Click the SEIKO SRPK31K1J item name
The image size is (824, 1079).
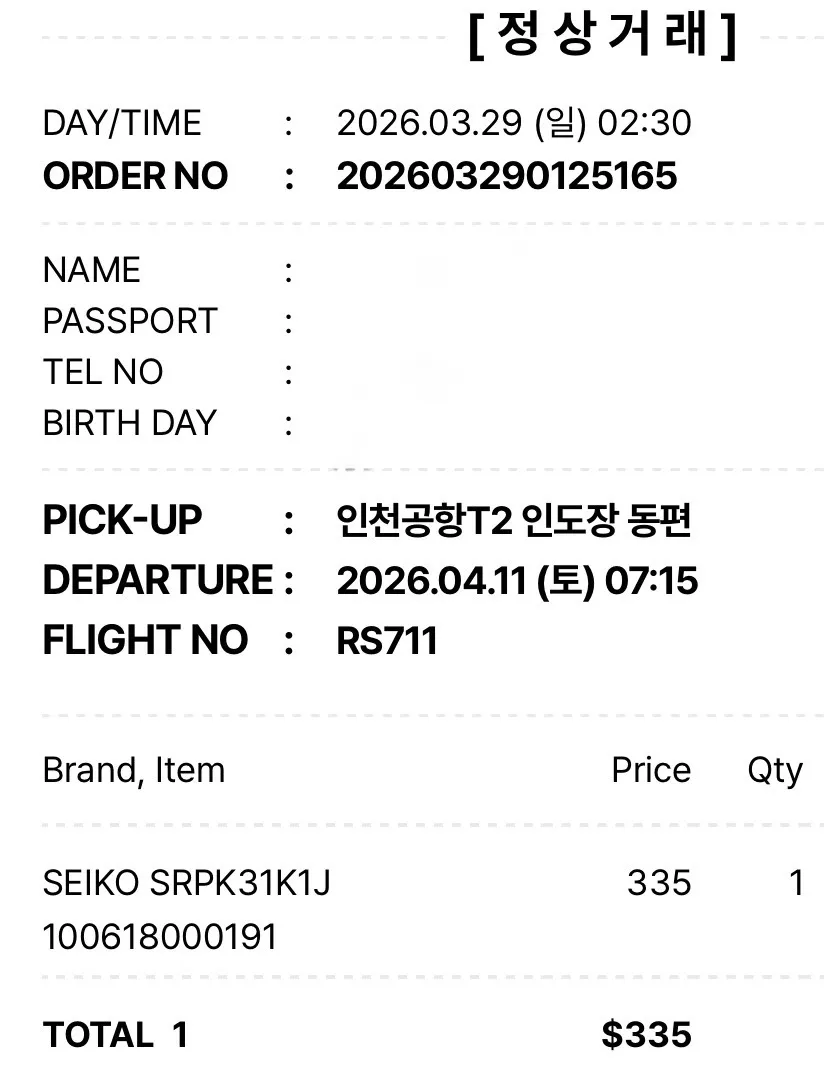tap(187, 883)
